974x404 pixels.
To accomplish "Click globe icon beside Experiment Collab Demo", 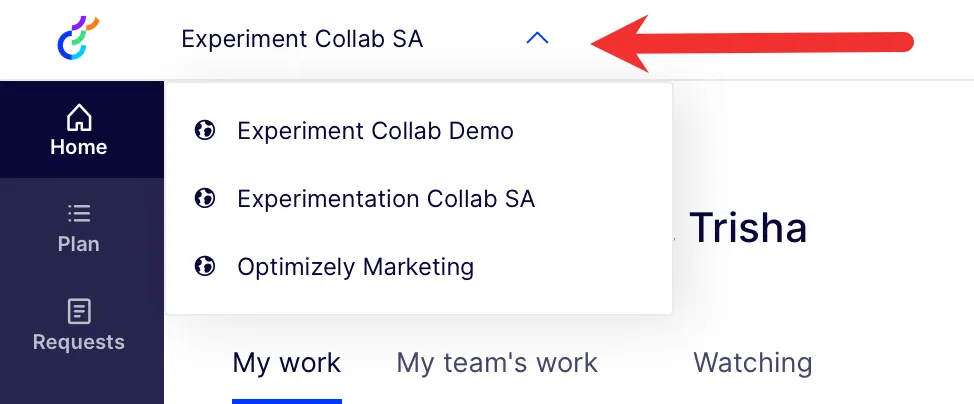I will pyautogui.click(x=204, y=131).
